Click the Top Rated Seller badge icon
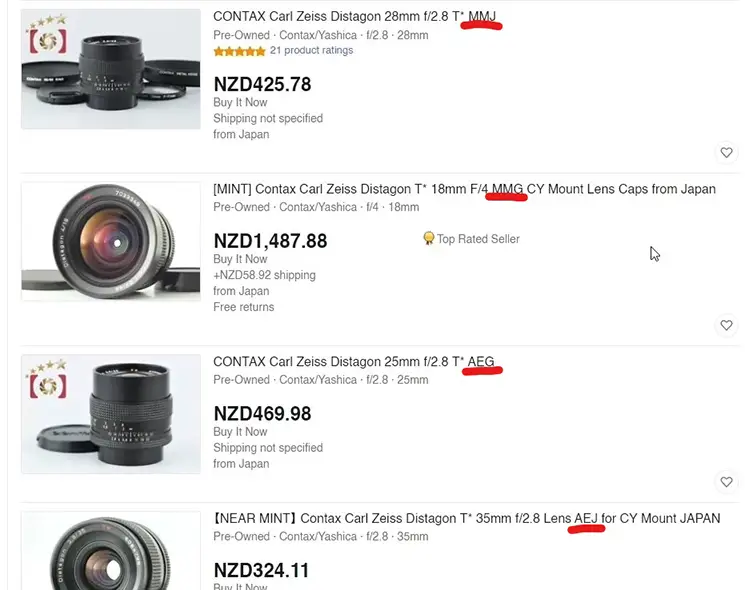 (x=429, y=239)
